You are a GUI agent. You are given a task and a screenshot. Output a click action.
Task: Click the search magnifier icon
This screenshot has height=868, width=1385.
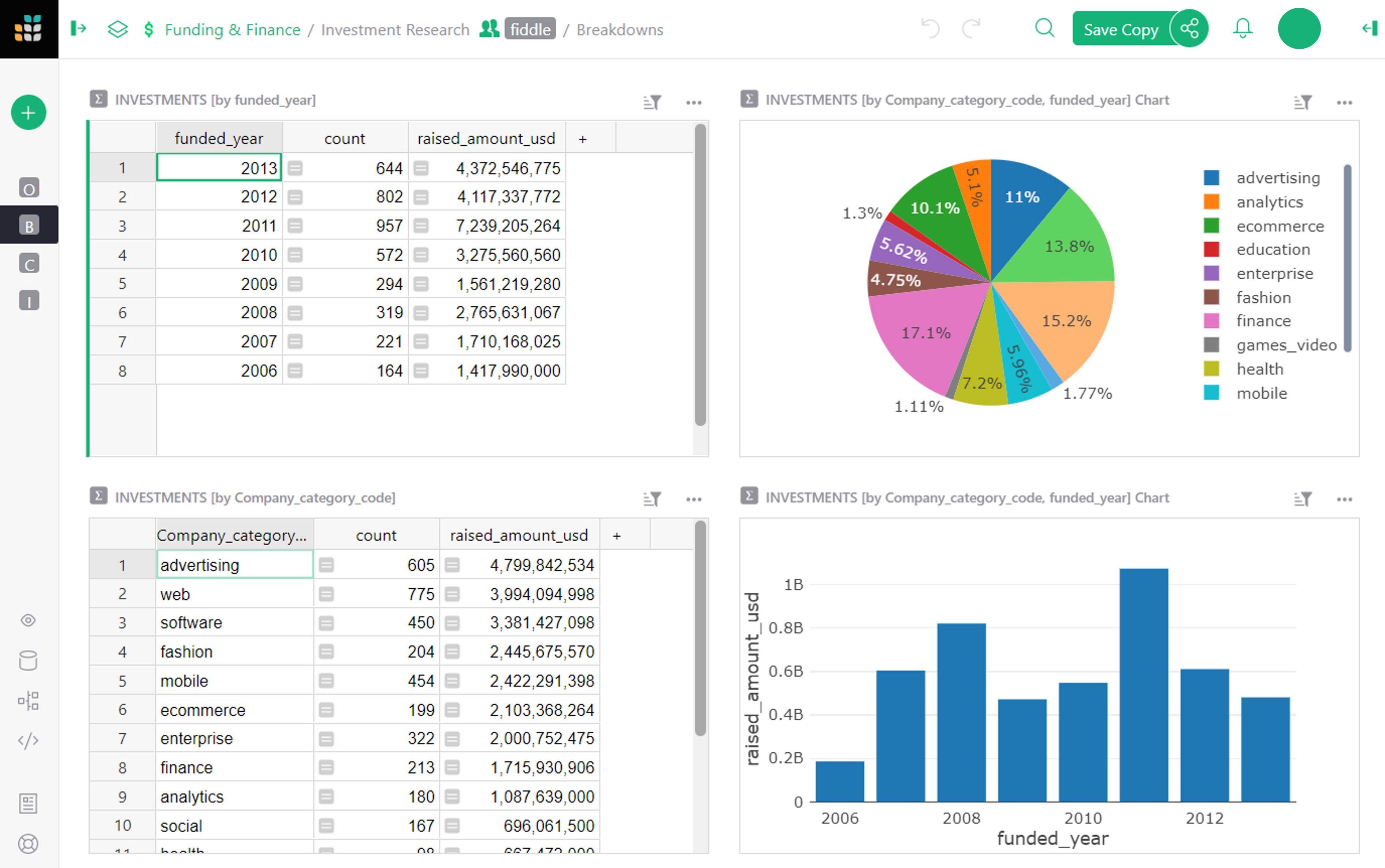[x=1044, y=28]
